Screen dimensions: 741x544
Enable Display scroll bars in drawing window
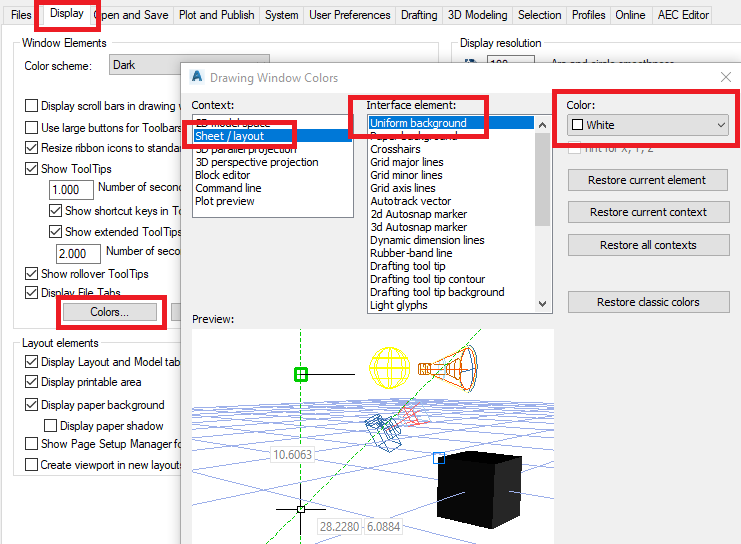pyautogui.click(x=31, y=105)
